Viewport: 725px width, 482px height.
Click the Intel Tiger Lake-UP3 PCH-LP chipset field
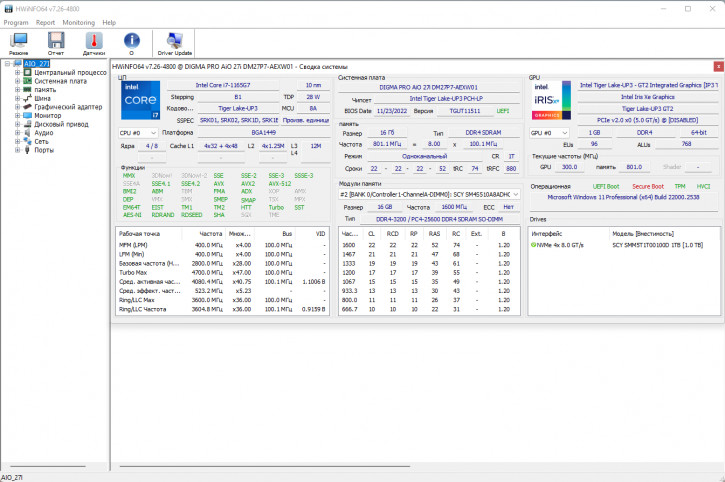point(446,99)
